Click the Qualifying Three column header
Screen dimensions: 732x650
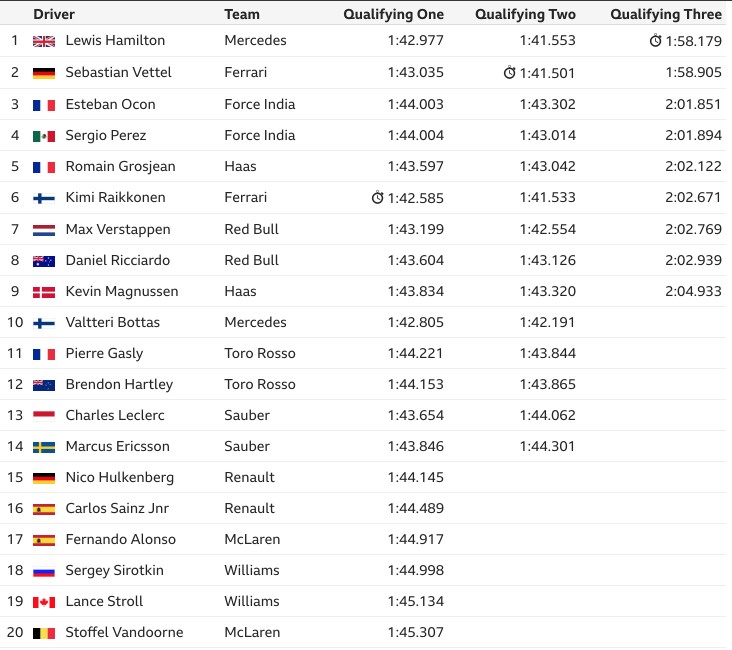click(666, 14)
